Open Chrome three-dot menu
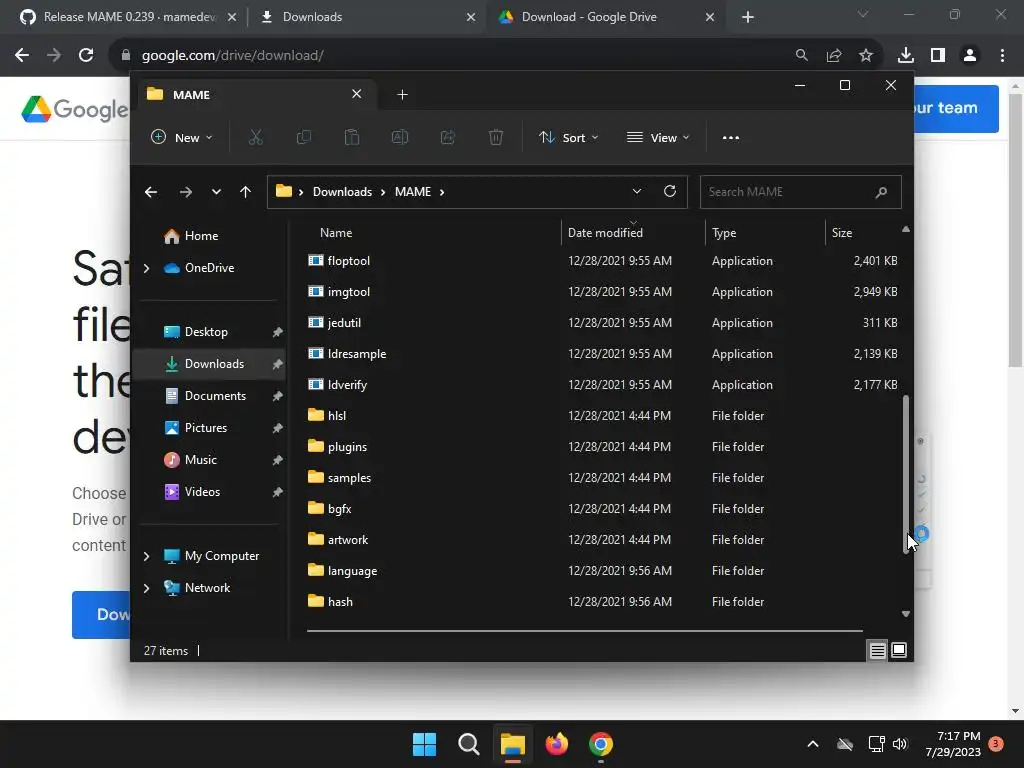This screenshot has width=1024, height=768. (x=1002, y=56)
